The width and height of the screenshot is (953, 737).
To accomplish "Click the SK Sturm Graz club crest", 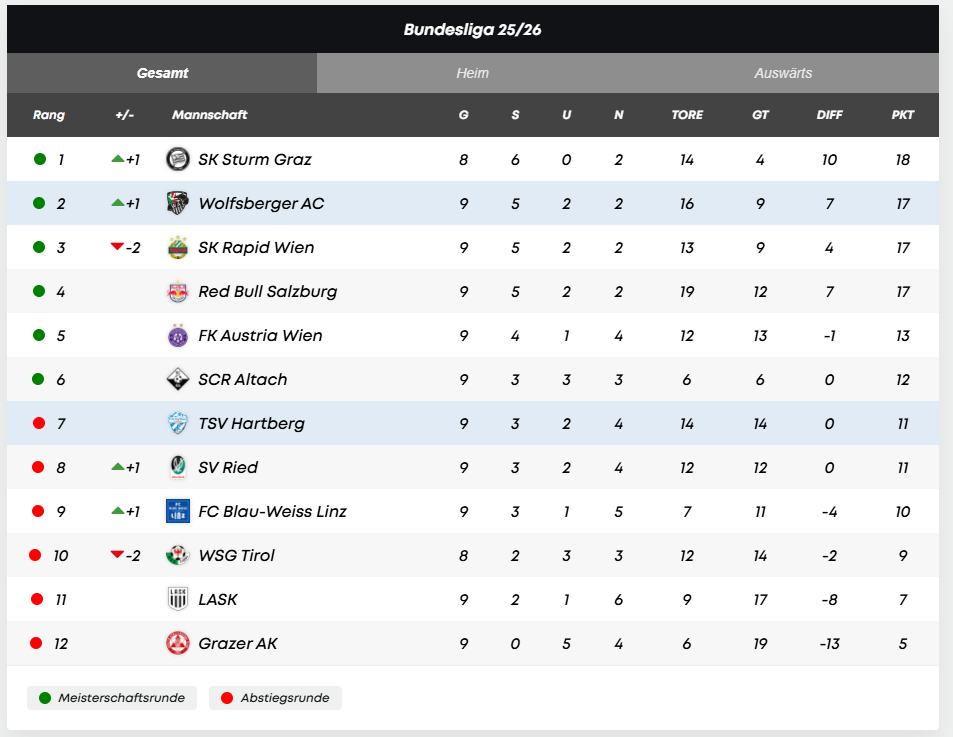I will point(178,159).
